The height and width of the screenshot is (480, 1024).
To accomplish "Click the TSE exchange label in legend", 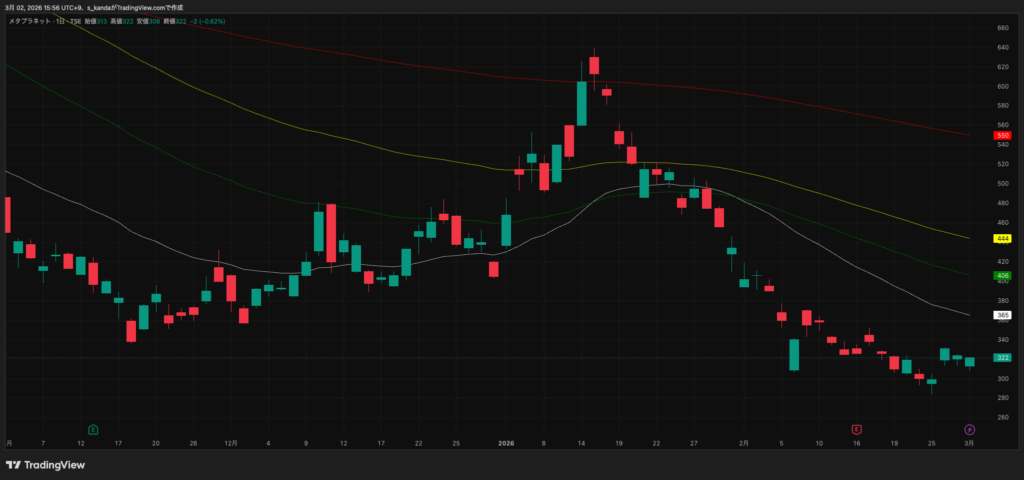I will (x=75, y=20).
